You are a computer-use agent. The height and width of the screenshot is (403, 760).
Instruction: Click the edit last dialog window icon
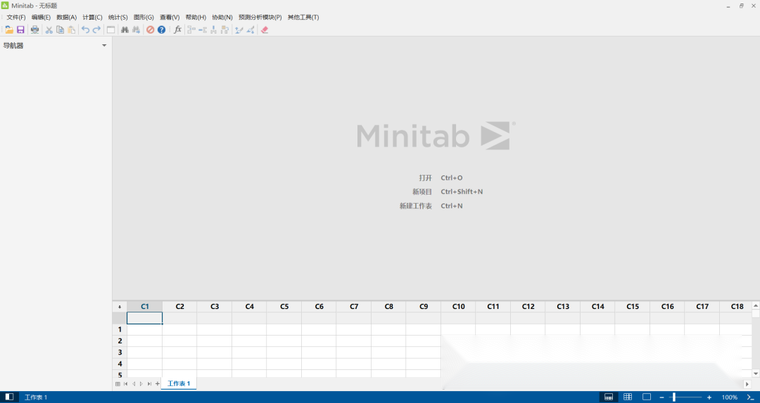pos(111,30)
